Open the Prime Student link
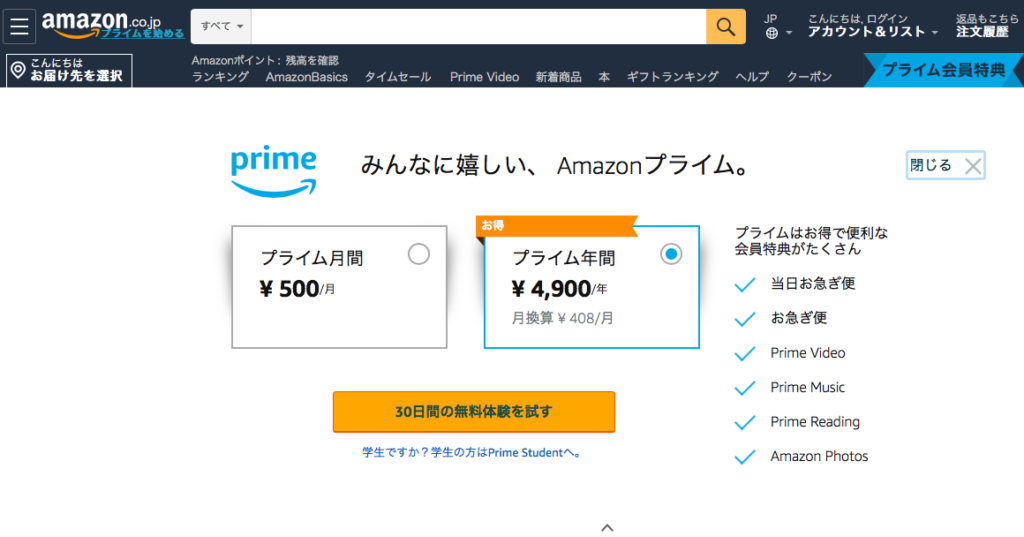Image resolution: width=1024 pixels, height=537 pixels. point(472,452)
